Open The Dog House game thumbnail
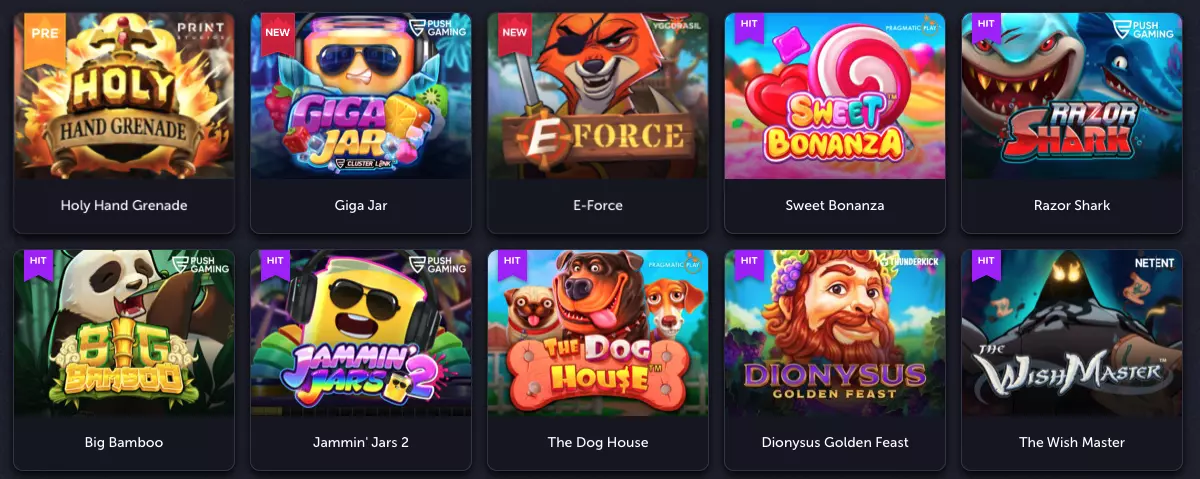The height and width of the screenshot is (479, 1200). pyautogui.click(x=598, y=333)
